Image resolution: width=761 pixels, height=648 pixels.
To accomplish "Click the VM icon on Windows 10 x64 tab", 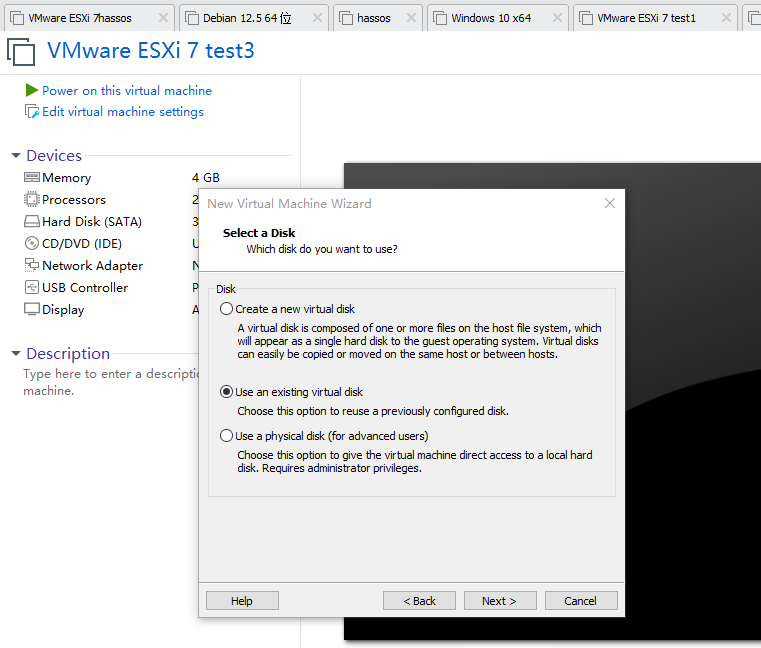I will coord(440,18).
